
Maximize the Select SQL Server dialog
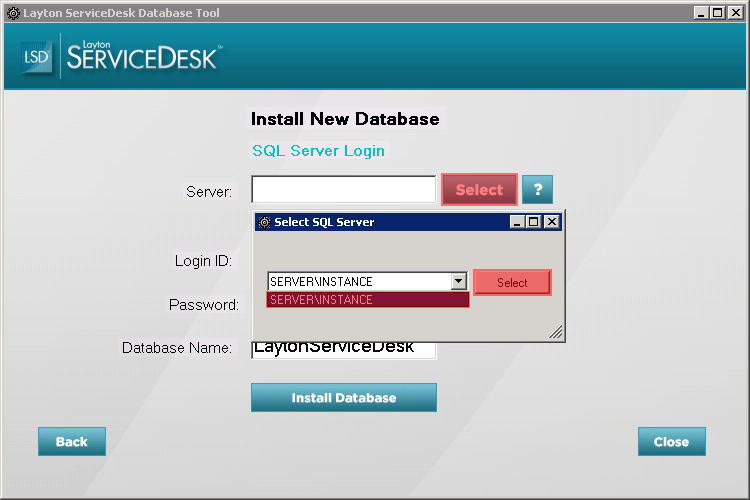tap(533, 222)
